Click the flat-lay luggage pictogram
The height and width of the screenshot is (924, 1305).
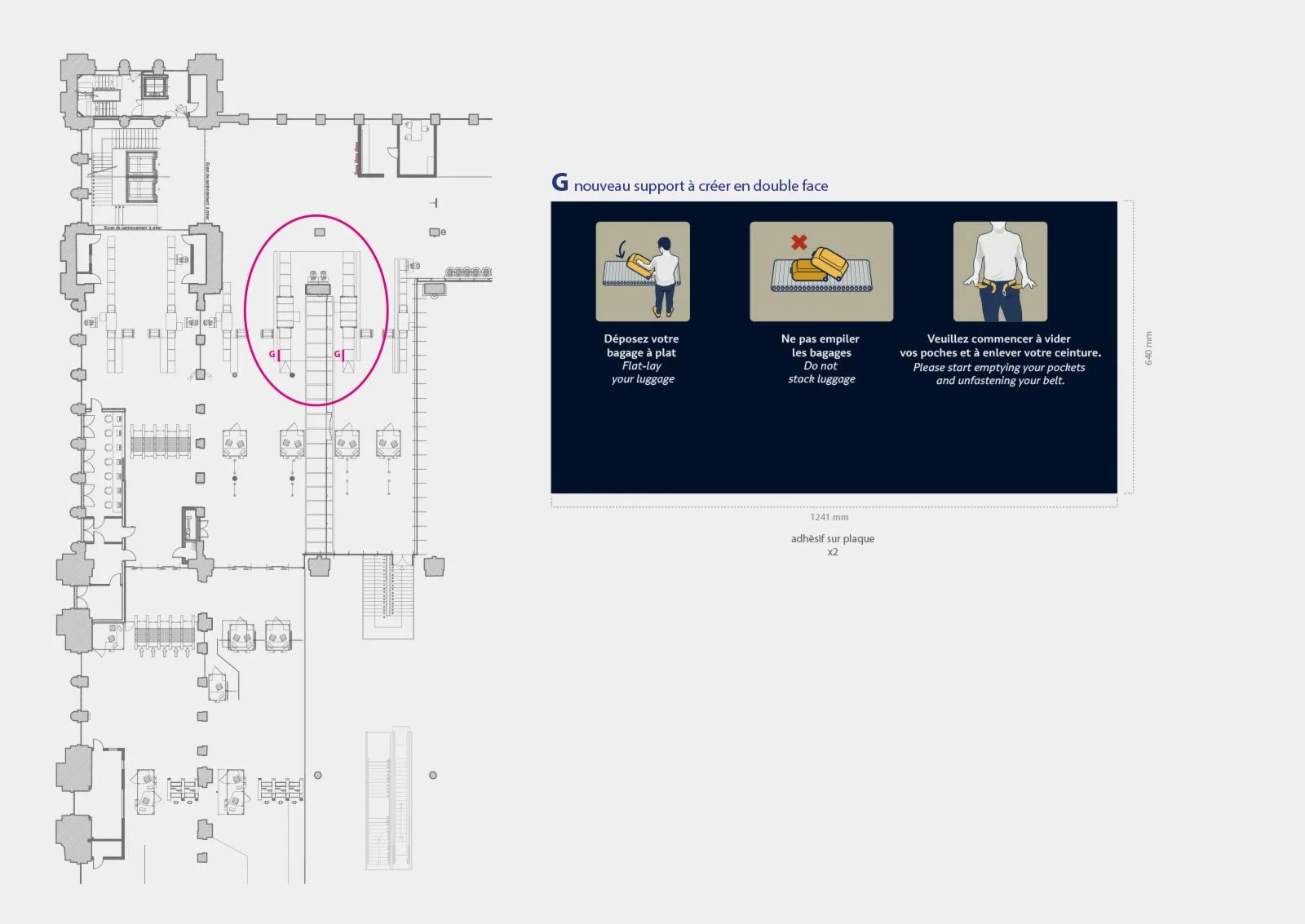[x=643, y=272]
